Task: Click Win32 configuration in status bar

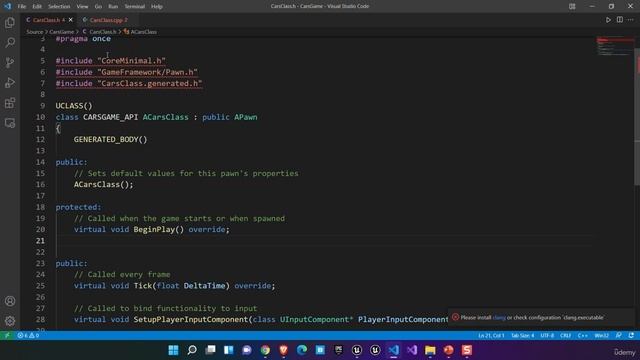Action: (x=601, y=336)
